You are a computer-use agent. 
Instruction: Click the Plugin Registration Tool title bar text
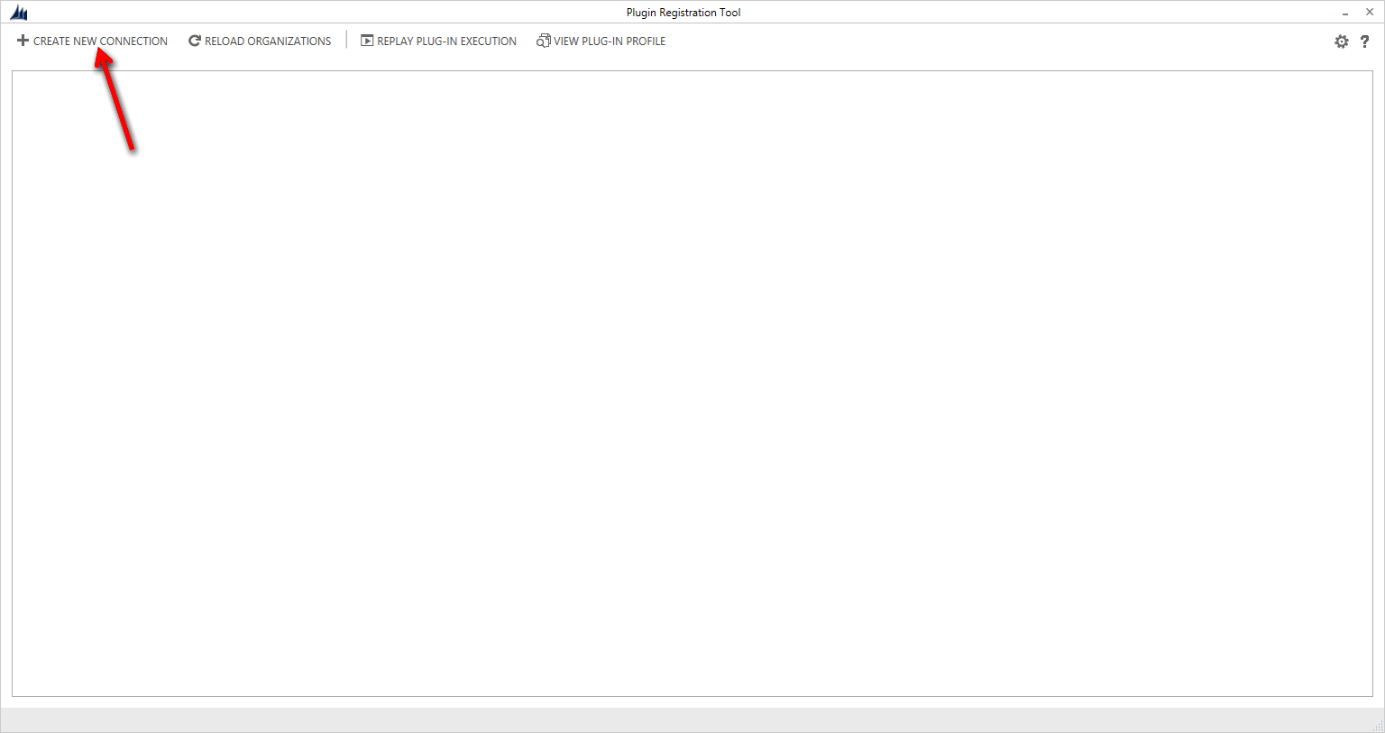[x=682, y=11]
